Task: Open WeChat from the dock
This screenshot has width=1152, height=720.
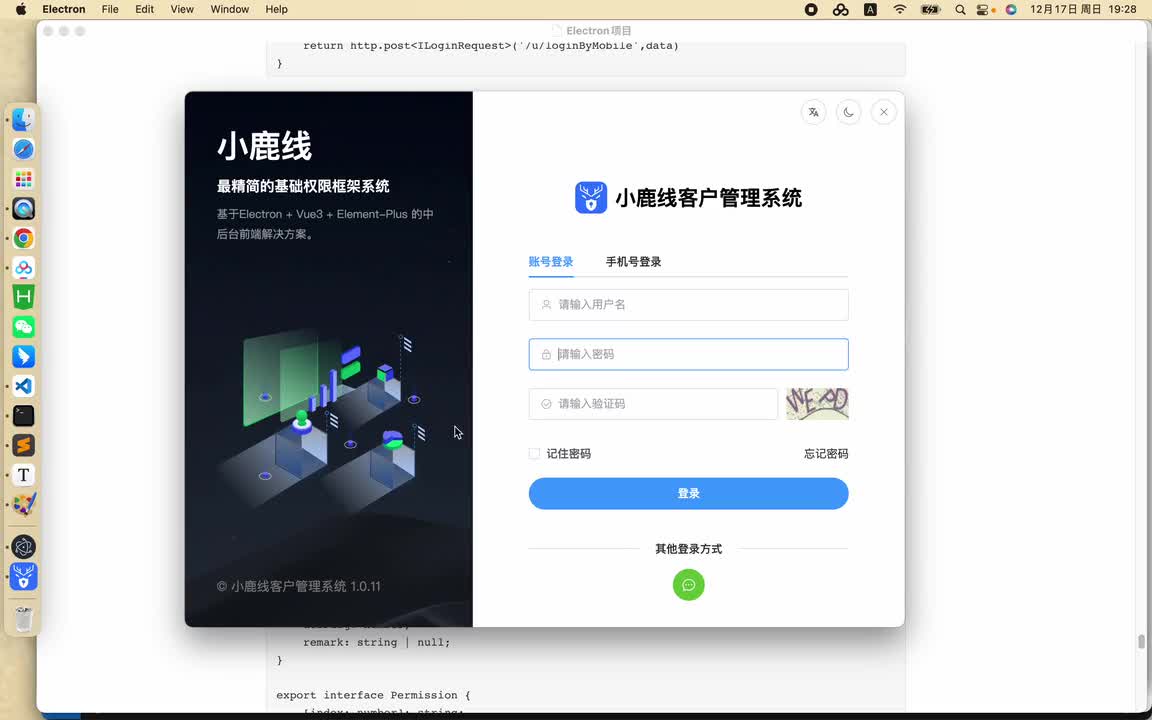Action: [x=24, y=327]
